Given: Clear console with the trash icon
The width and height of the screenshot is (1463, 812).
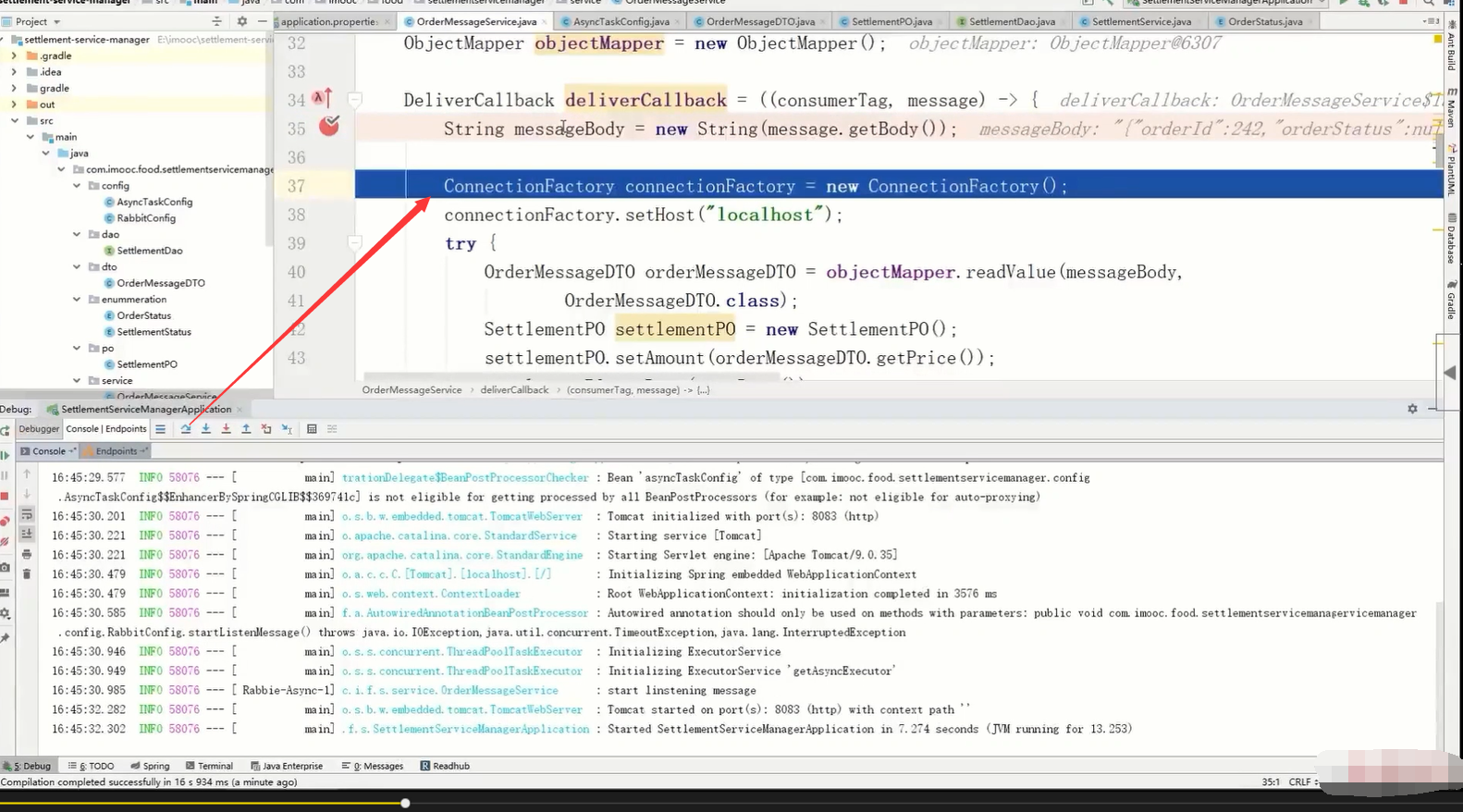Looking at the screenshot, I should pos(27,574).
